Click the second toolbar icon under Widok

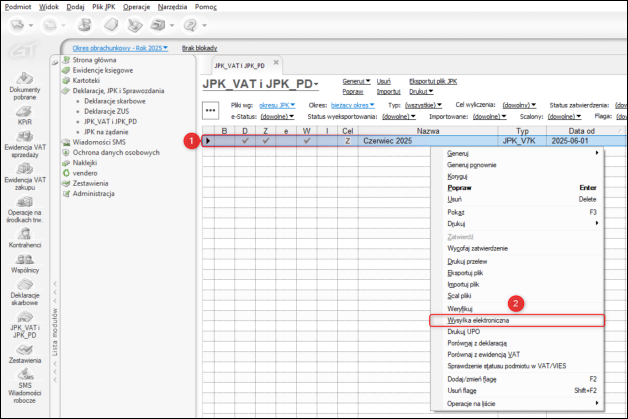click(x=50, y=25)
